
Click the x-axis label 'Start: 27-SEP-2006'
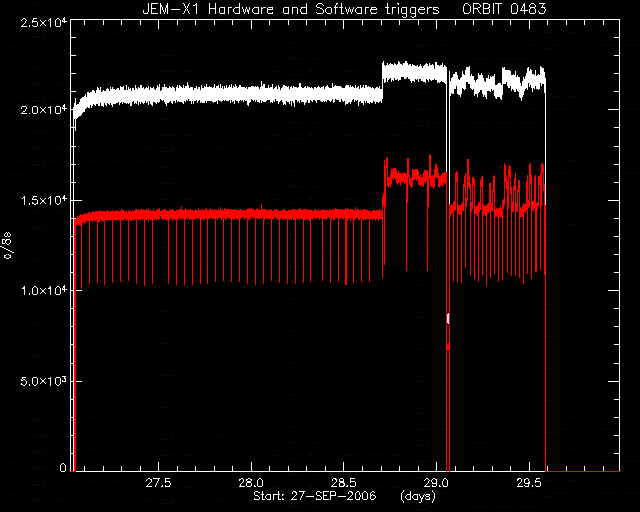(314, 496)
